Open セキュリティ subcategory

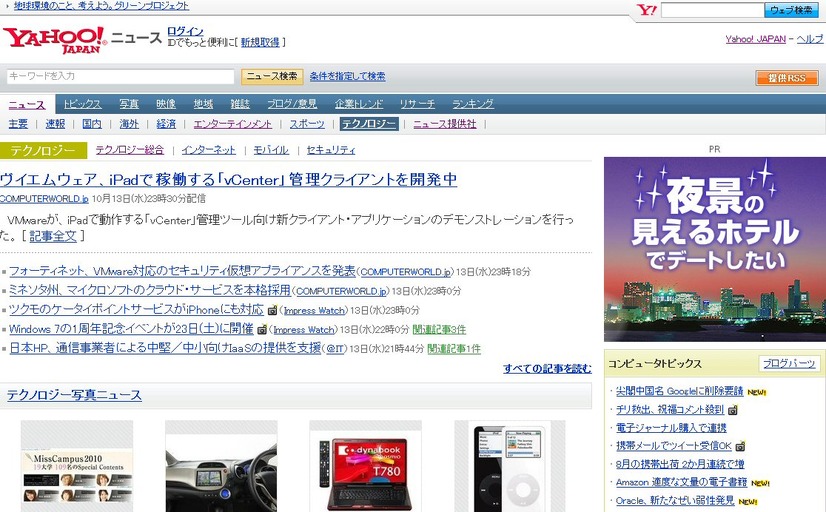[331, 150]
